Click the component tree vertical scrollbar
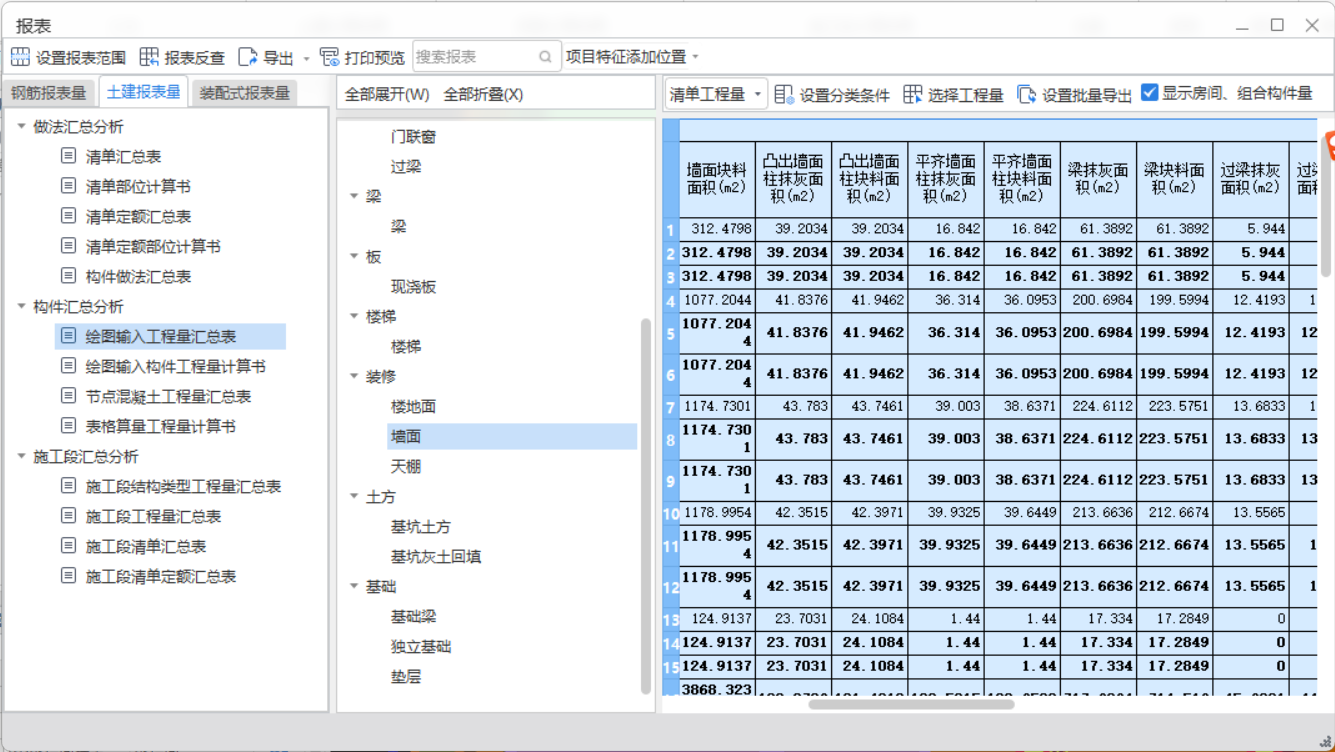 [x=646, y=505]
